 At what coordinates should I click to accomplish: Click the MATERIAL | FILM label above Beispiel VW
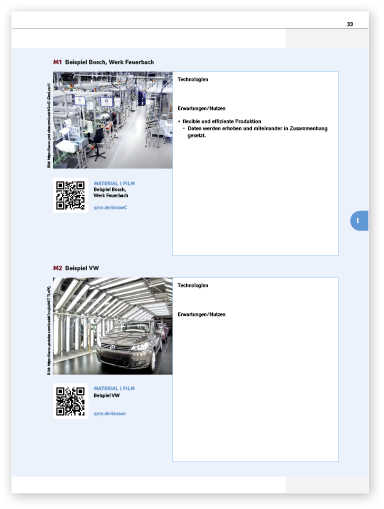tap(114, 388)
